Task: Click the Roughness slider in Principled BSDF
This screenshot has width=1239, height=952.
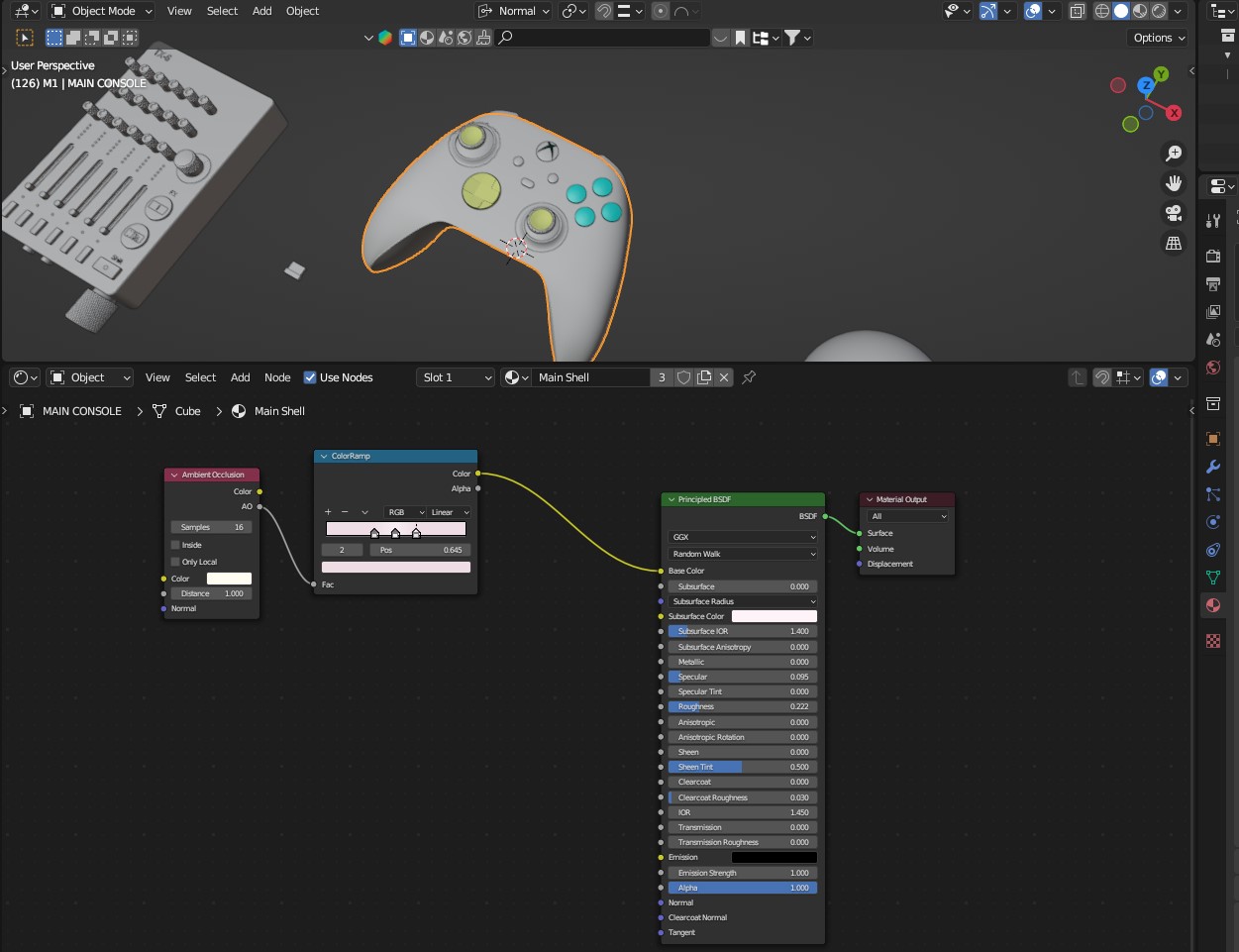Action: [743, 707]
